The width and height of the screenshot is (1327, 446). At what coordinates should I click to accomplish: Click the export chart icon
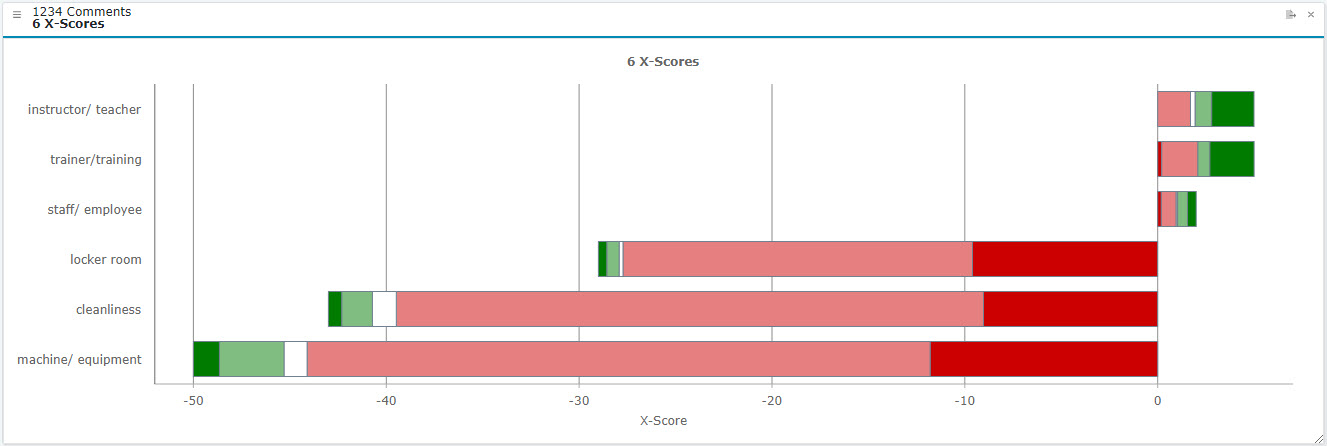[1291, 14]
